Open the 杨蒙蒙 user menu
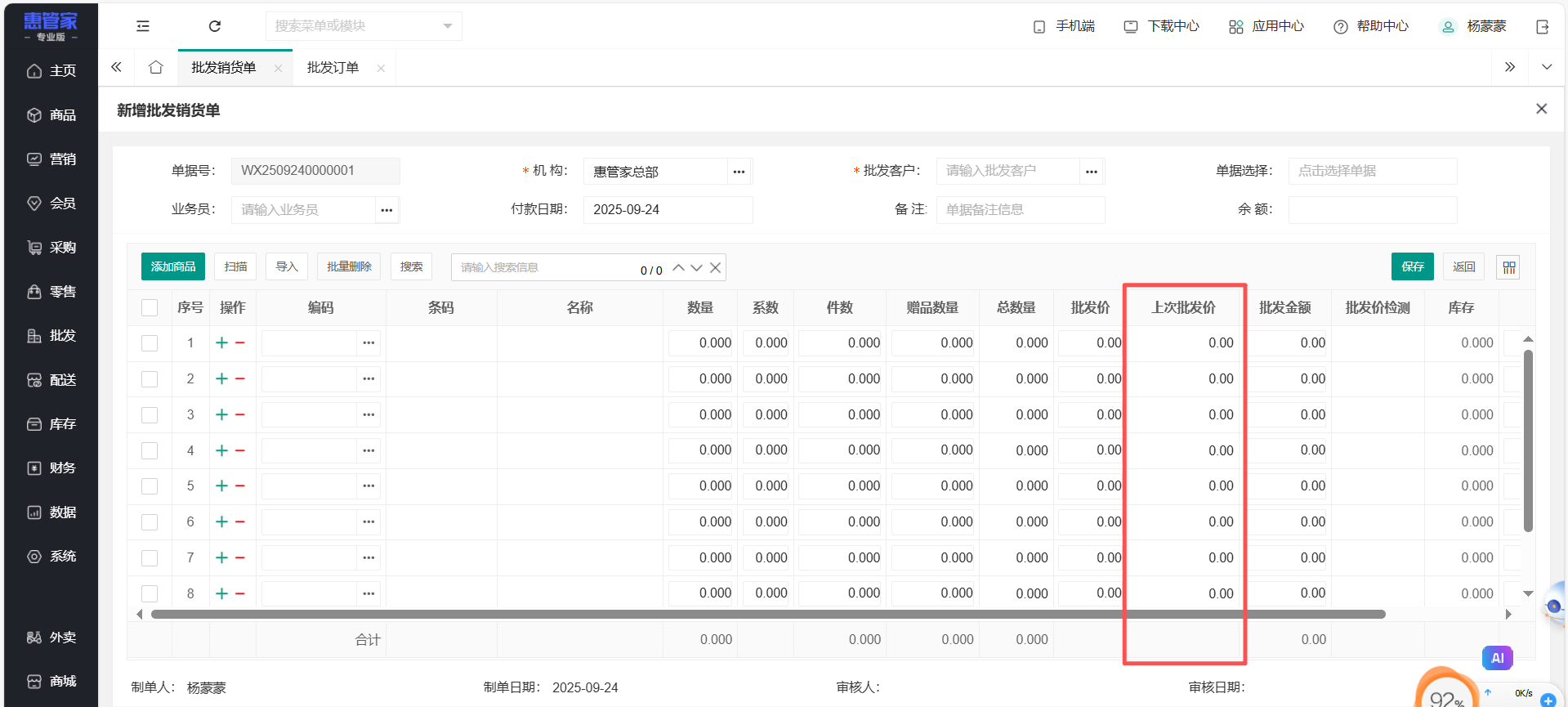 [1473, 26]
